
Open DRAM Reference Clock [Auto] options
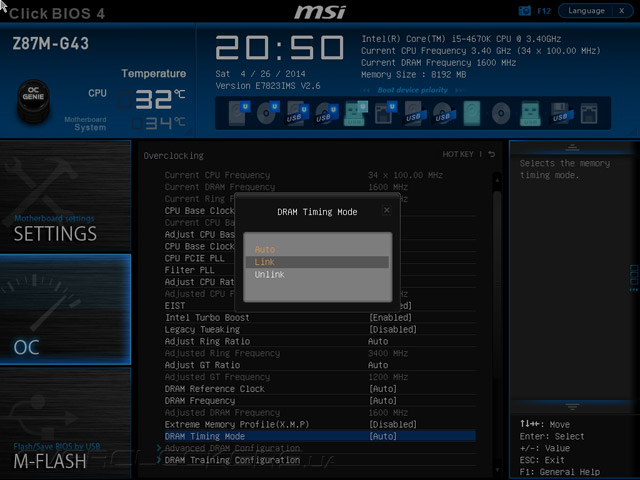(x=383, y=389)
